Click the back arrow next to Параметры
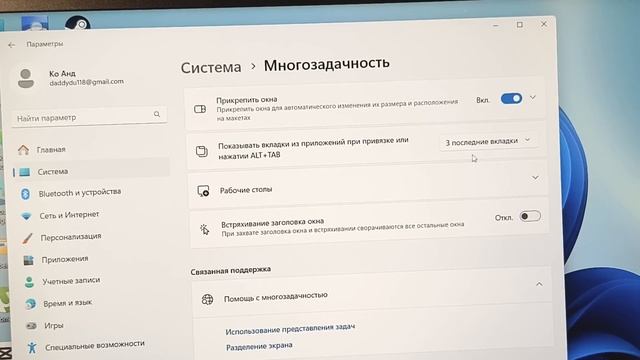This screenshot has width=640, height=360. (x=11, y=45)
